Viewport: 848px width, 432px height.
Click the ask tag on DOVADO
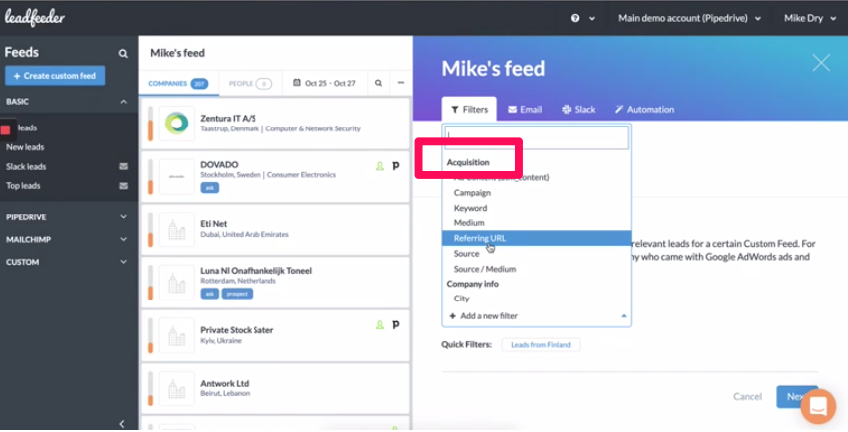(210, 188)
